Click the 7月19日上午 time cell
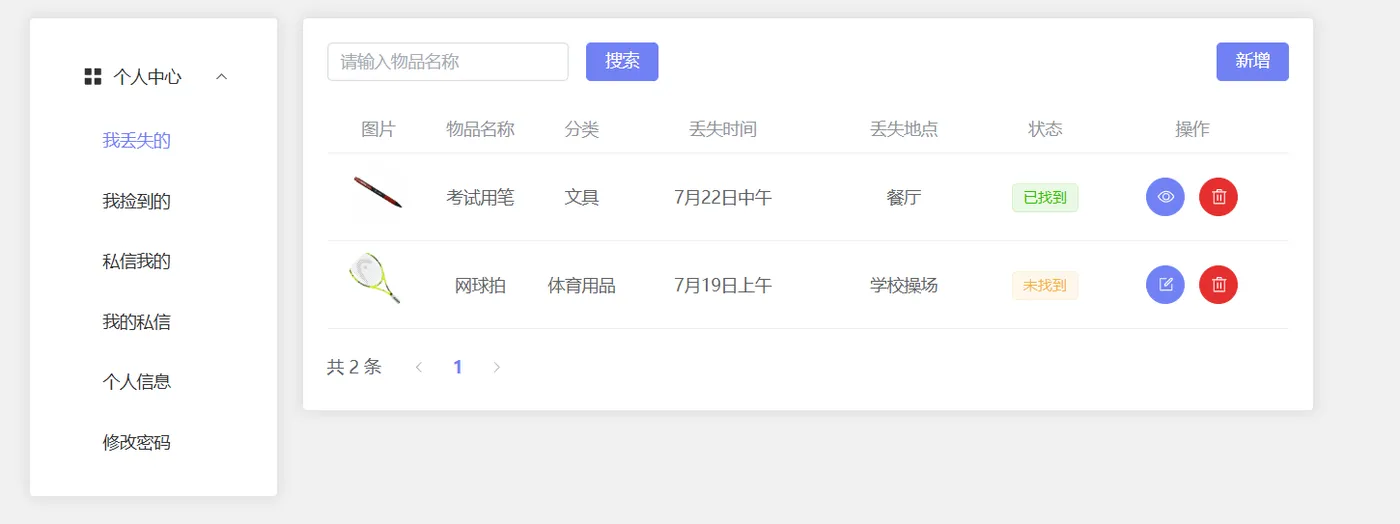This screenshot has width=1400, height=524. pyautogui.click(x=723, y=286)
